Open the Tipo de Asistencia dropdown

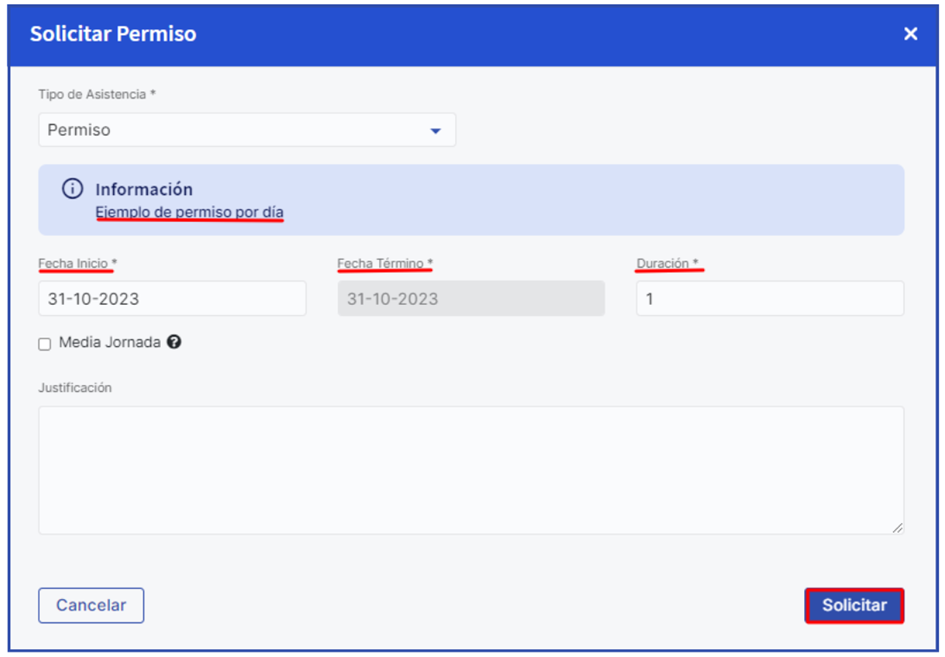coord(246,130)
